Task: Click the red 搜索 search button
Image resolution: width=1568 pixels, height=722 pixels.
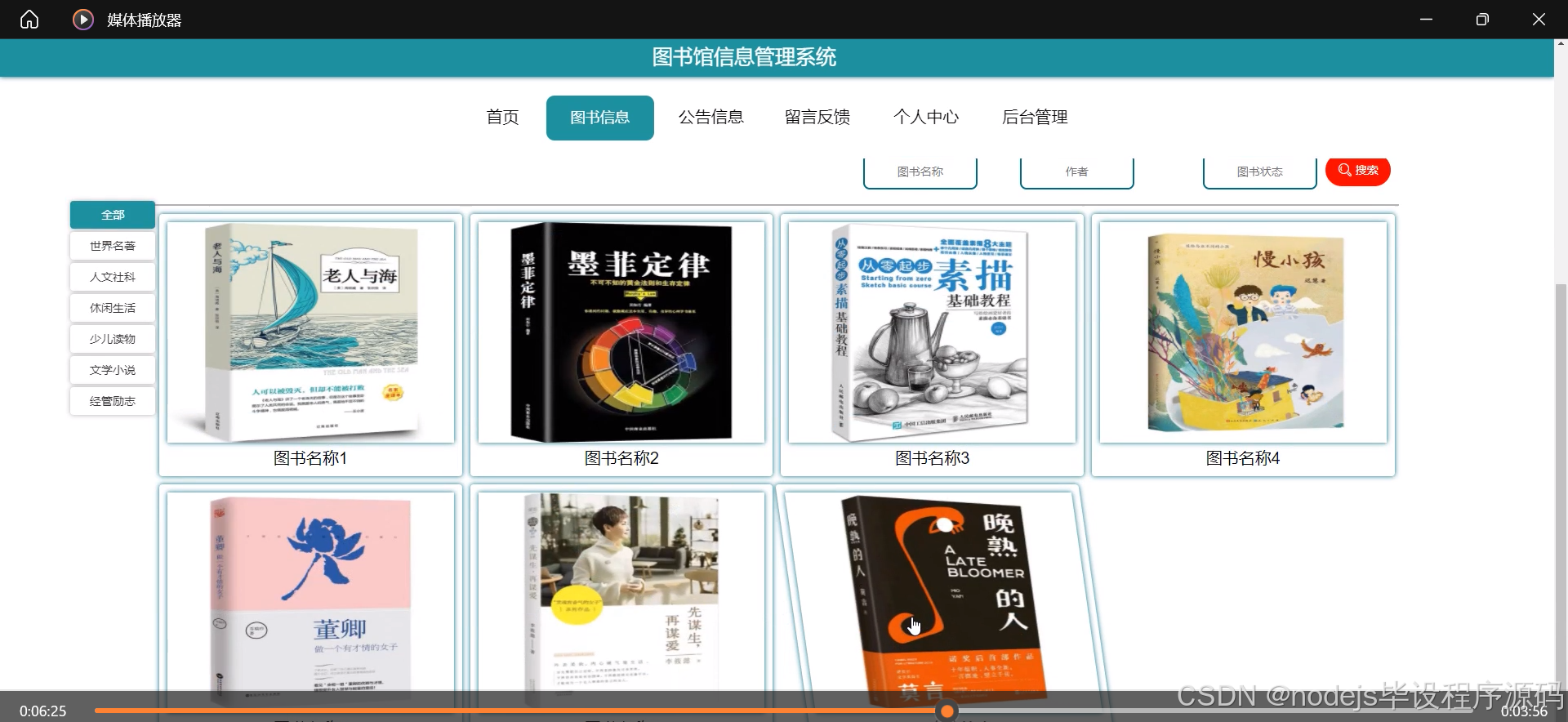Action: [1357, 171]
